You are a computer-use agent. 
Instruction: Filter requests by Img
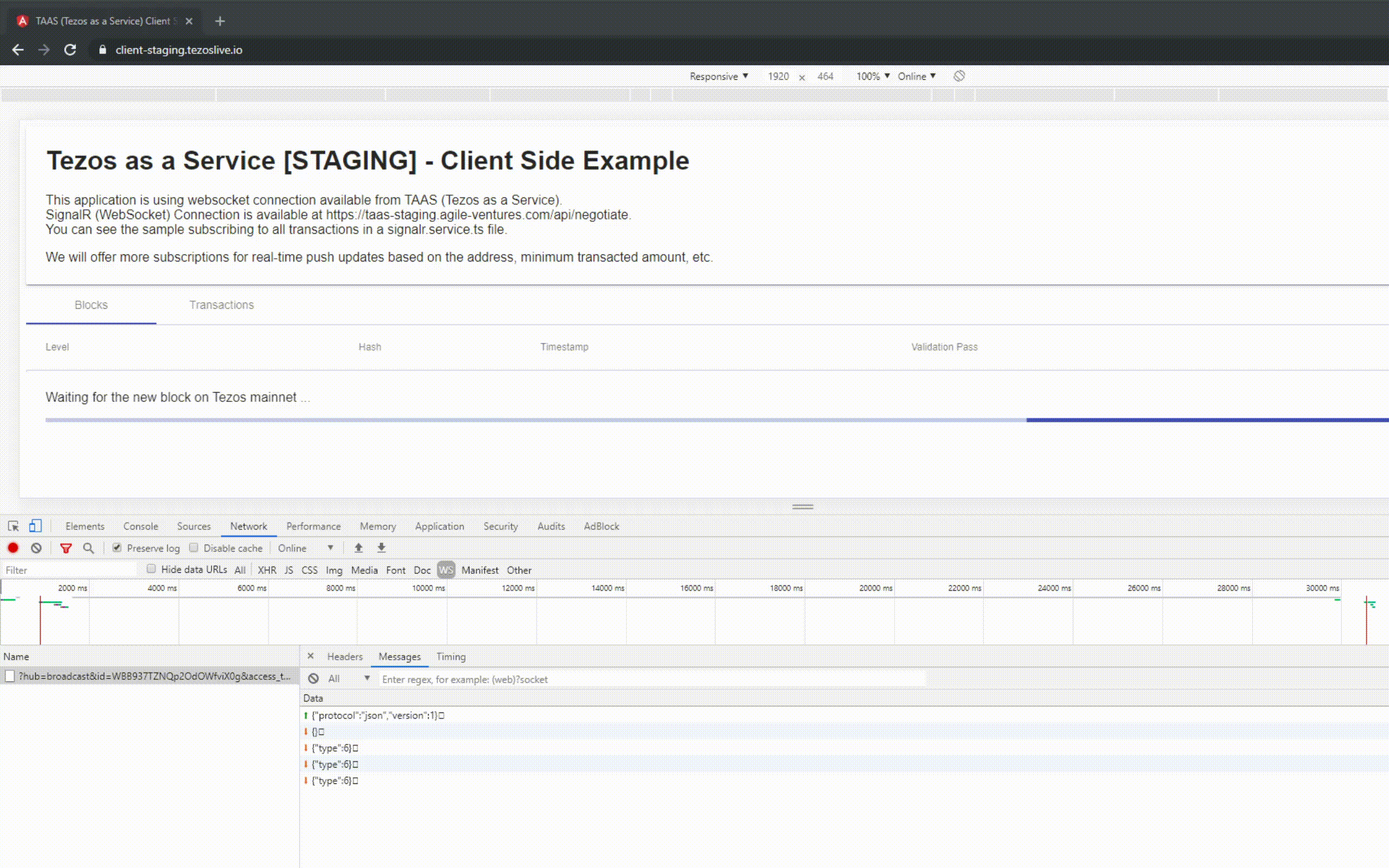(334, 570)
